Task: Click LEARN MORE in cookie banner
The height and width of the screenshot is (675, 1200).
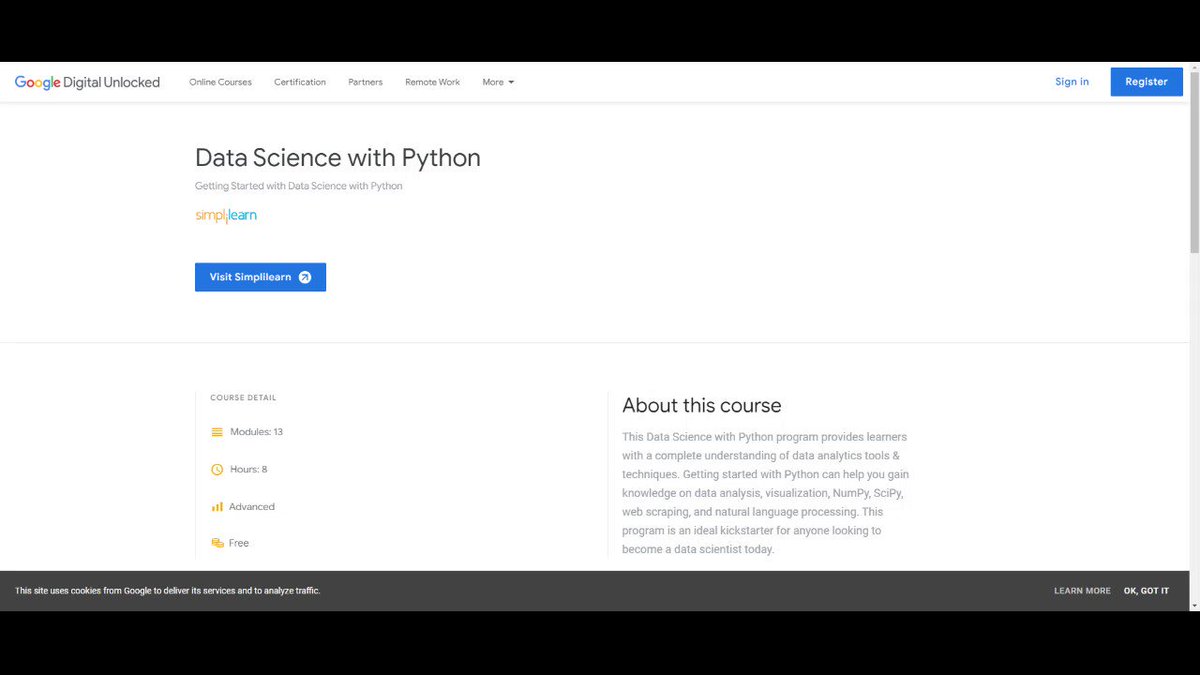Action: click(x=1082, y=591)
